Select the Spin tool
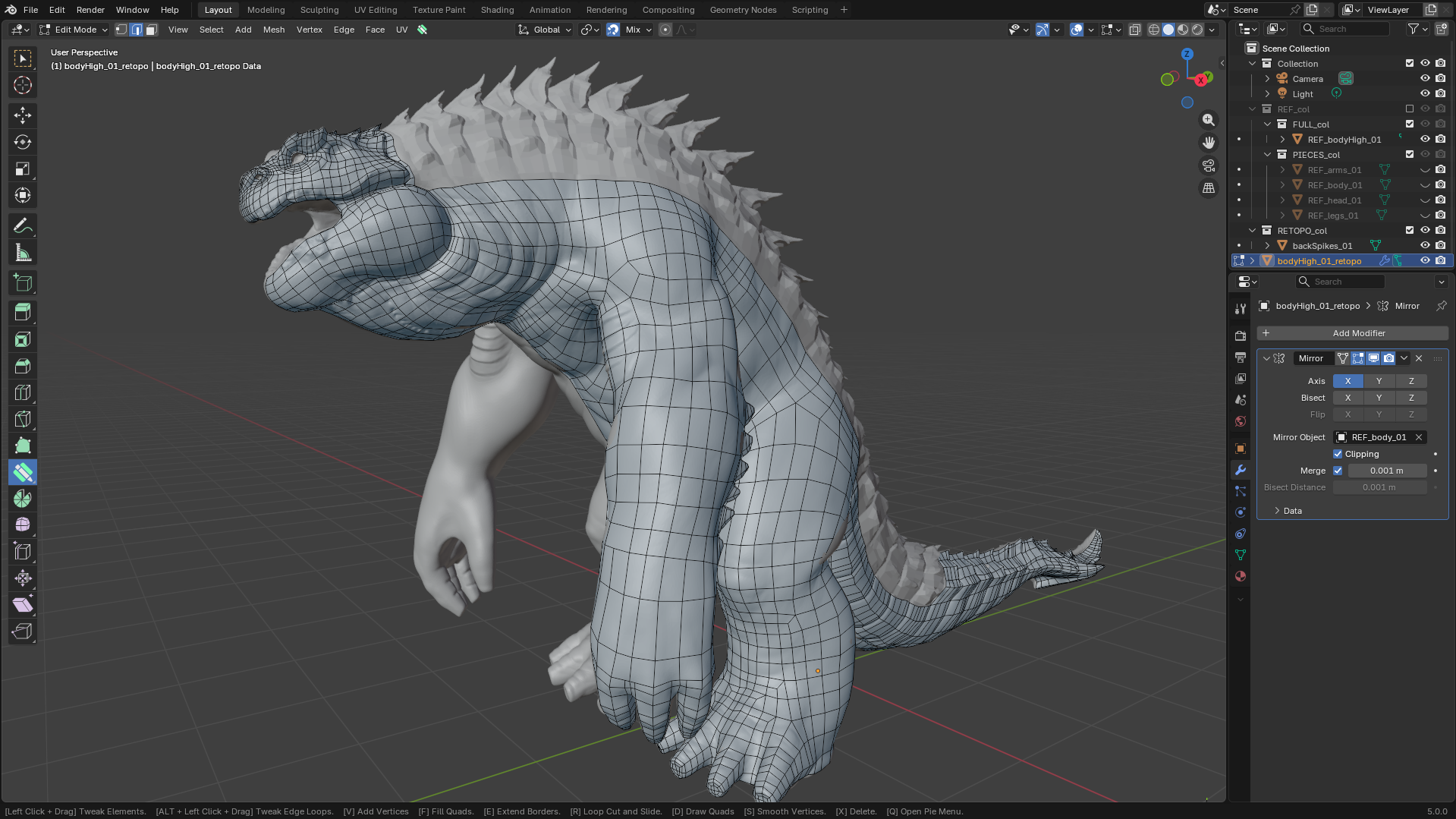The height and width of the screenshot is (819, 1456). (23, 499)
